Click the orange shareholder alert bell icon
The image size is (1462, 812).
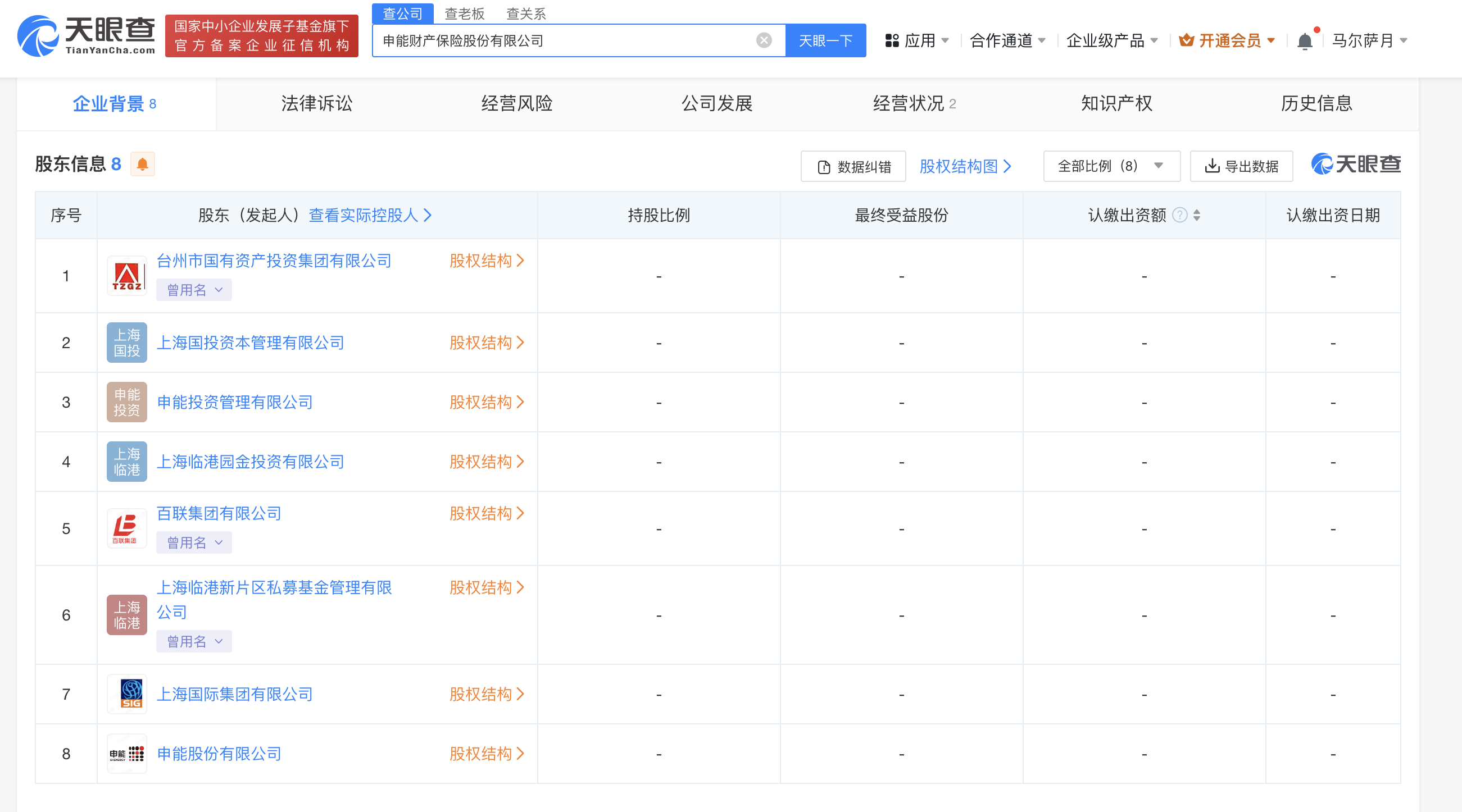[x=143, y=165]
